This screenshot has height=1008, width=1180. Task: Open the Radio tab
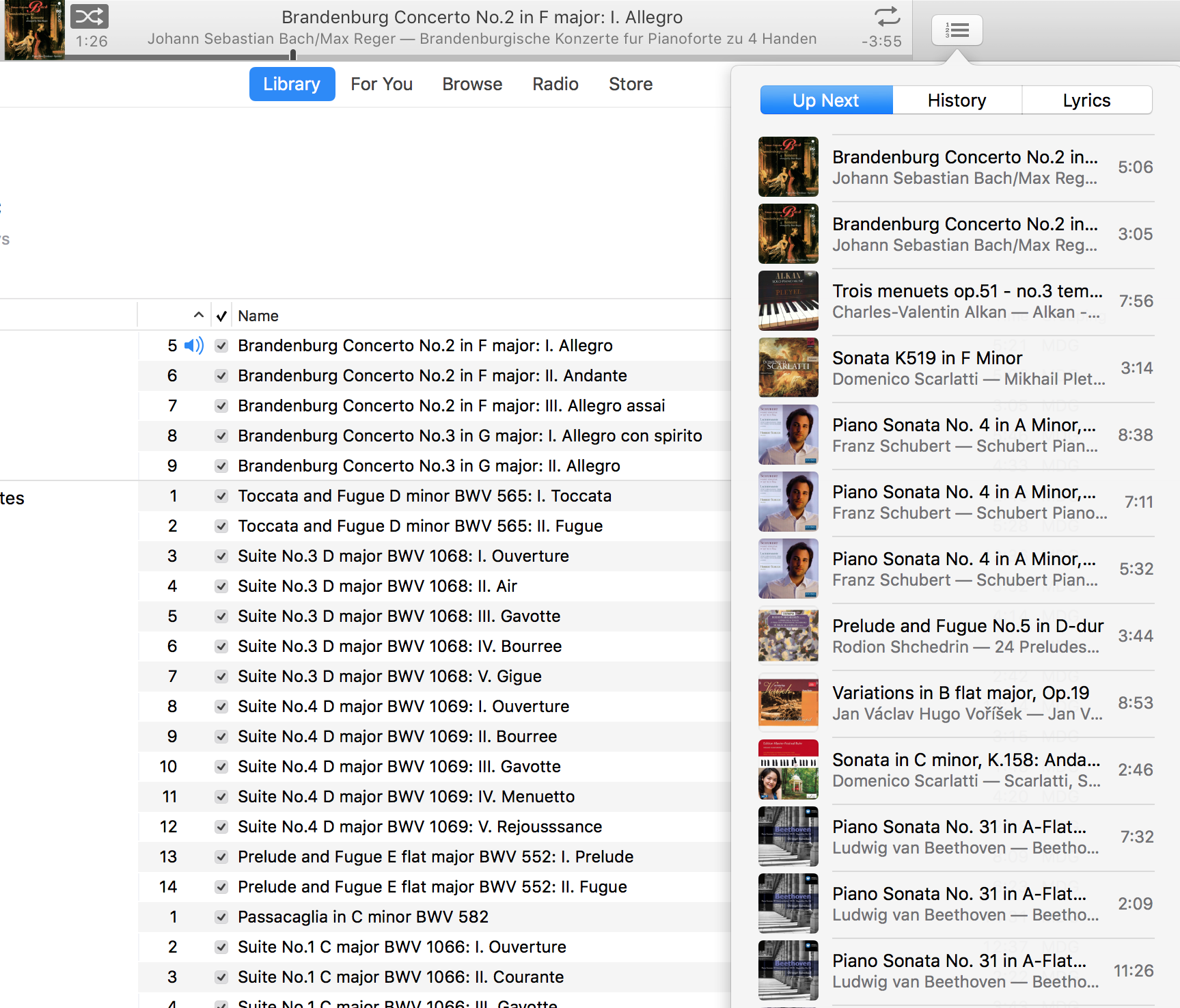pos(555,84)
